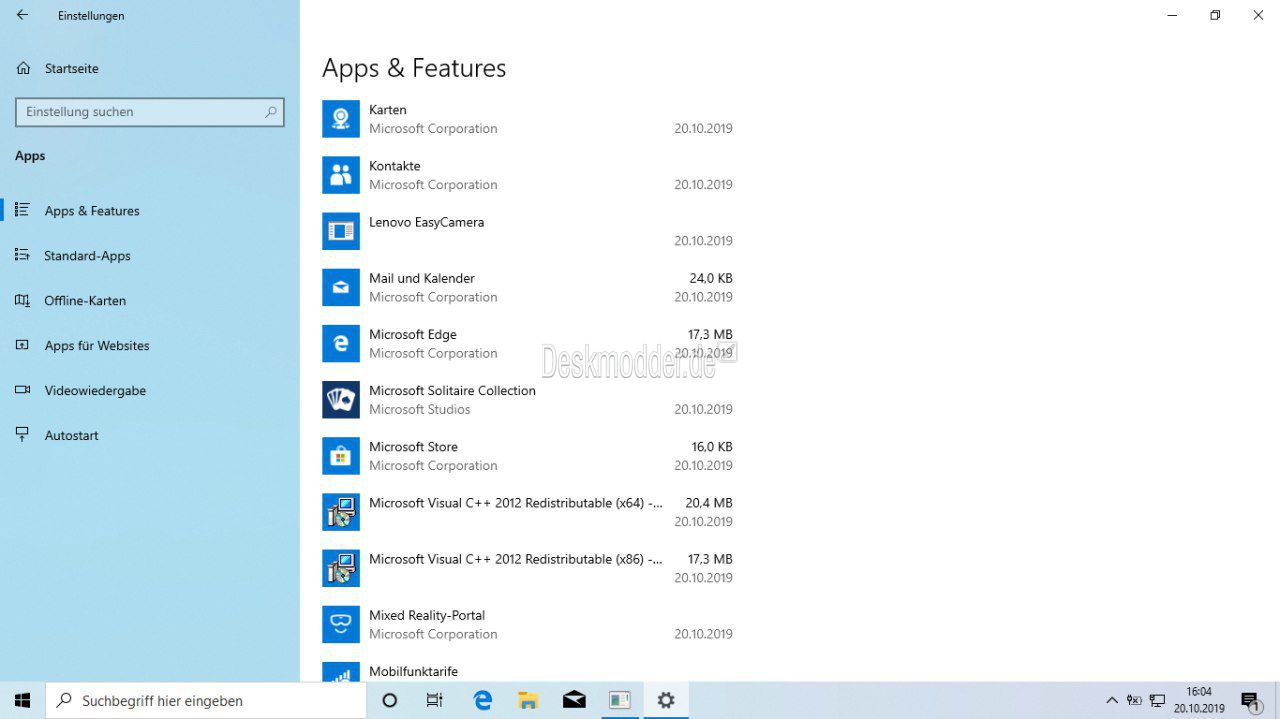Image resolution: width=1280 pixels, height=719 pixels.
Task: Go back using the Settings back arrow
Action: coord(23,15)
